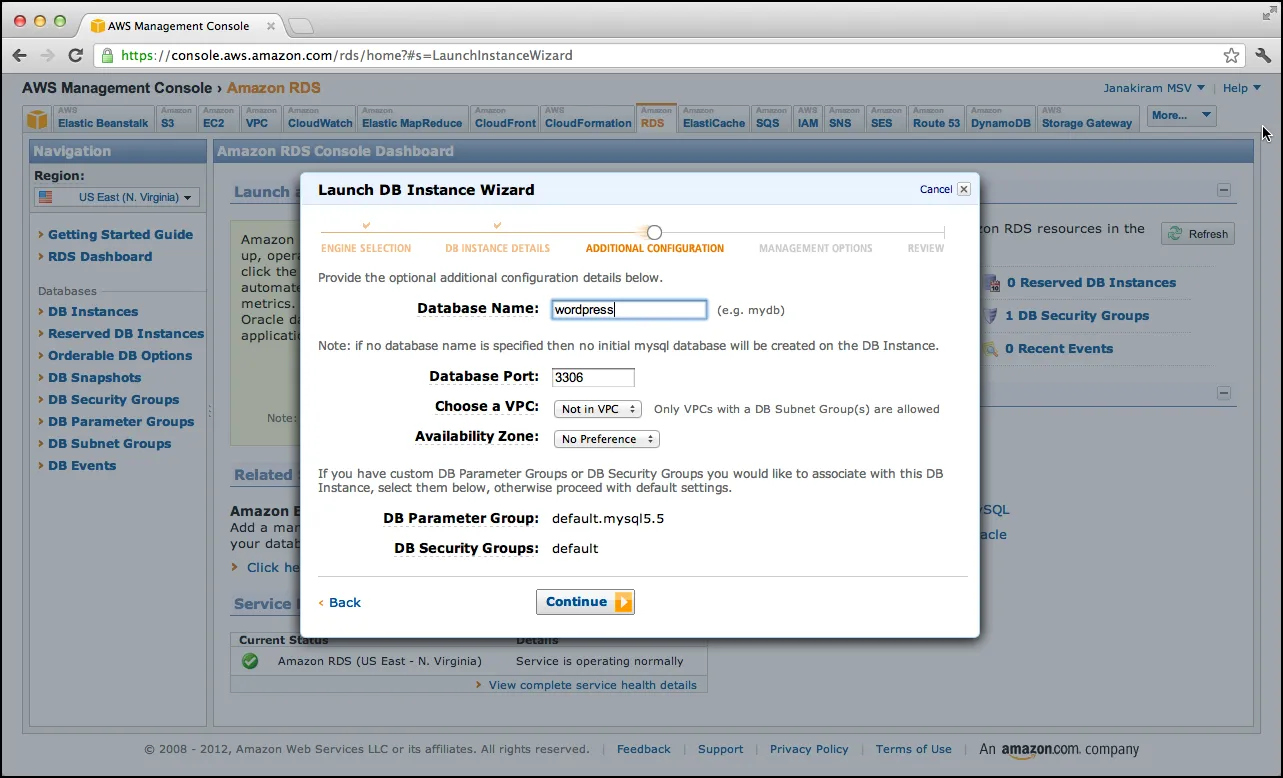This screenshot has width=1283, height=778.
Task: Click the Recent Events magnifier icon
Action: coord(991,349)
